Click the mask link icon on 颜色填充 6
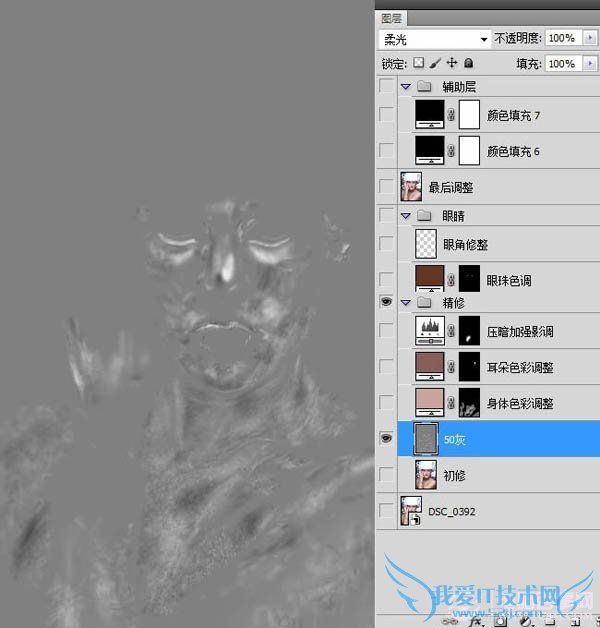Viewport: 600px width, 628px height. coord(451,151)
